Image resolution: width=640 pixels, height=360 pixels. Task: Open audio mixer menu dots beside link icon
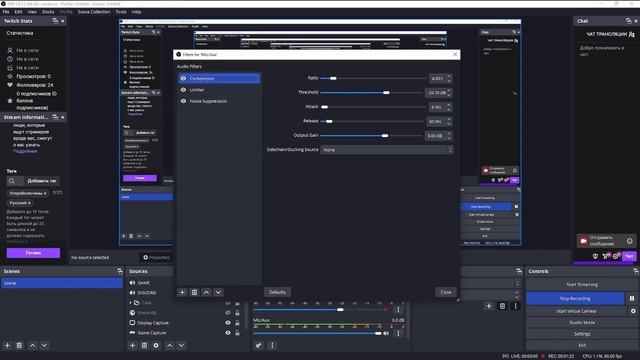pos(272,345)
